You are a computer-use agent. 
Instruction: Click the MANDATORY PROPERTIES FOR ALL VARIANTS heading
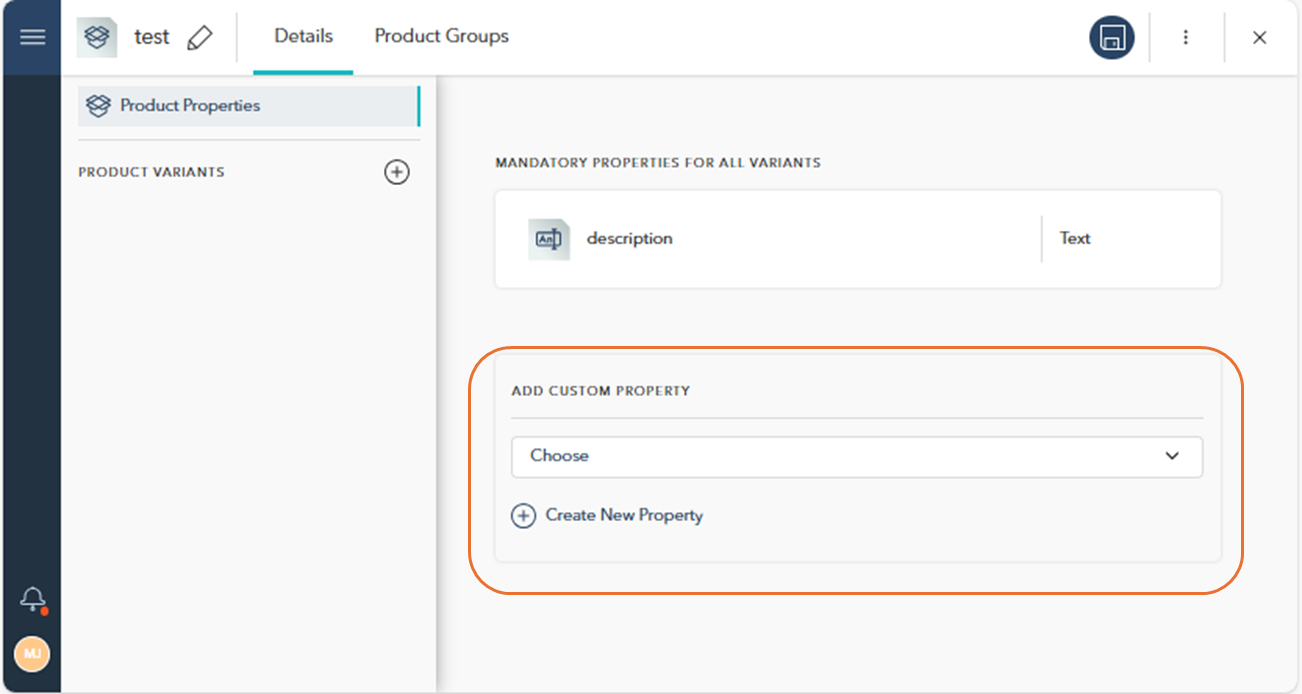(x=658, y=163)
